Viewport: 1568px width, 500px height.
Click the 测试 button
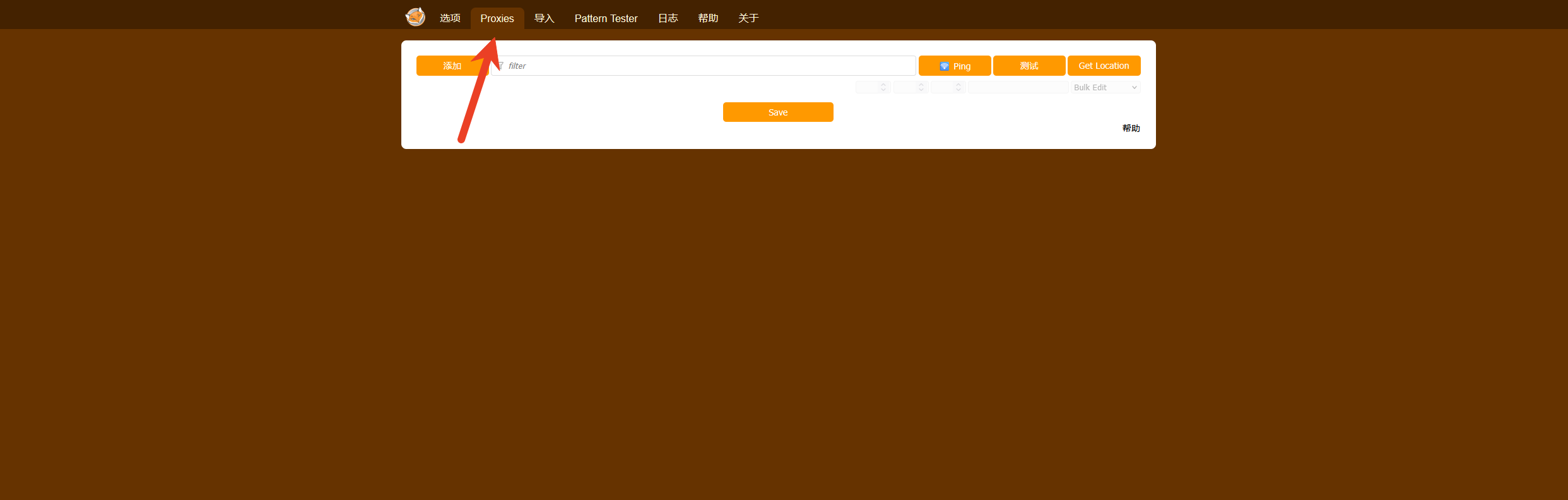point(1029,66)
